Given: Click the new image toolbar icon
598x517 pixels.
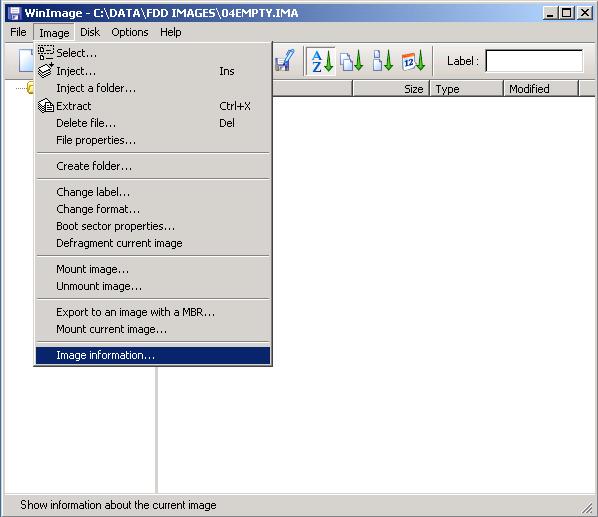Looking at the screenshot, I should pyautogui.click(x=26, y=61).
